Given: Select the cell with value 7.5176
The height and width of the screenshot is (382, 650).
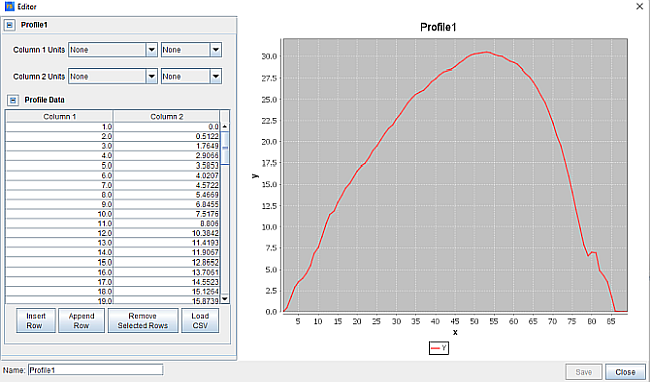Looking at the screenshot, I should coord(166,214).
